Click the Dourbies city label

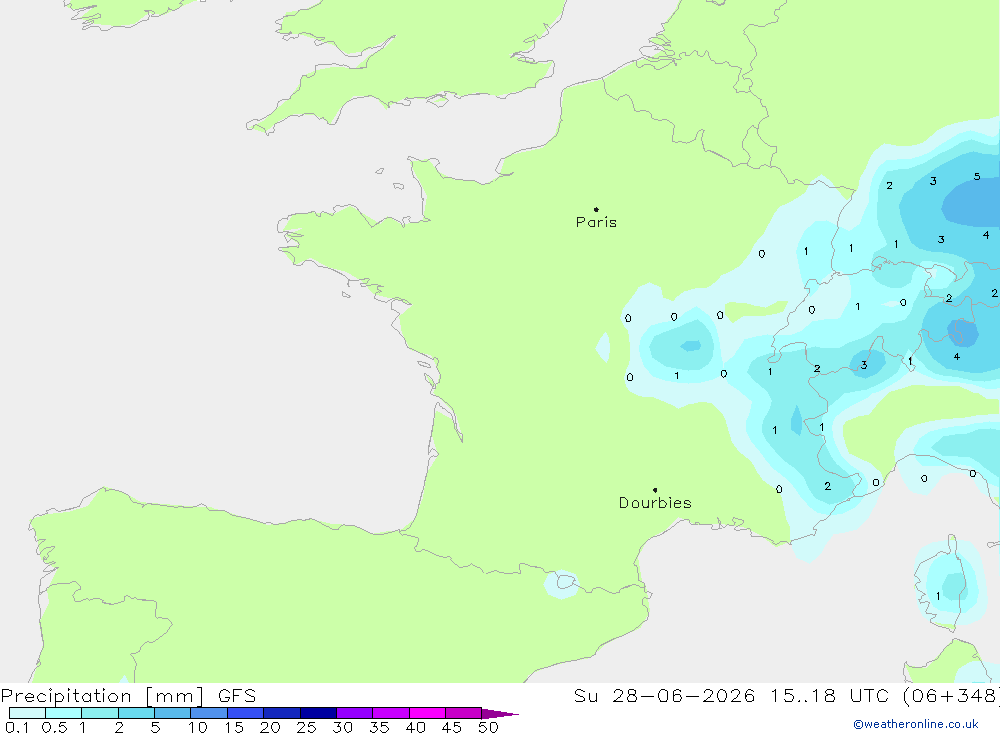pos(655,503)
